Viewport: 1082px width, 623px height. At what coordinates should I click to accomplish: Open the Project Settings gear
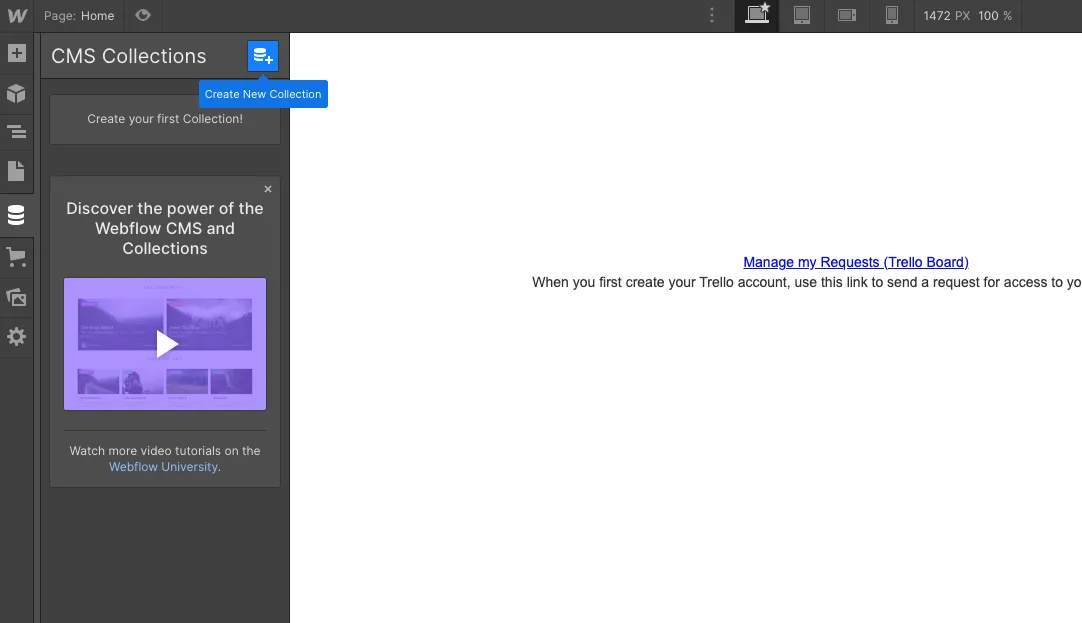coord(17,337)
